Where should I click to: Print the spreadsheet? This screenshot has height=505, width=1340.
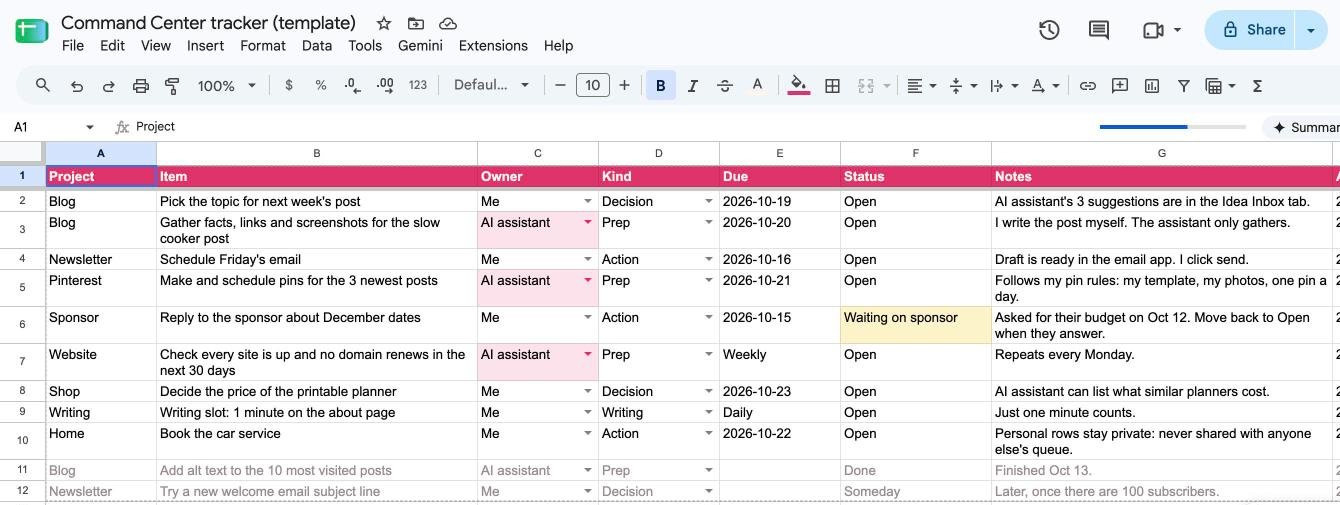tap(141, 86)
